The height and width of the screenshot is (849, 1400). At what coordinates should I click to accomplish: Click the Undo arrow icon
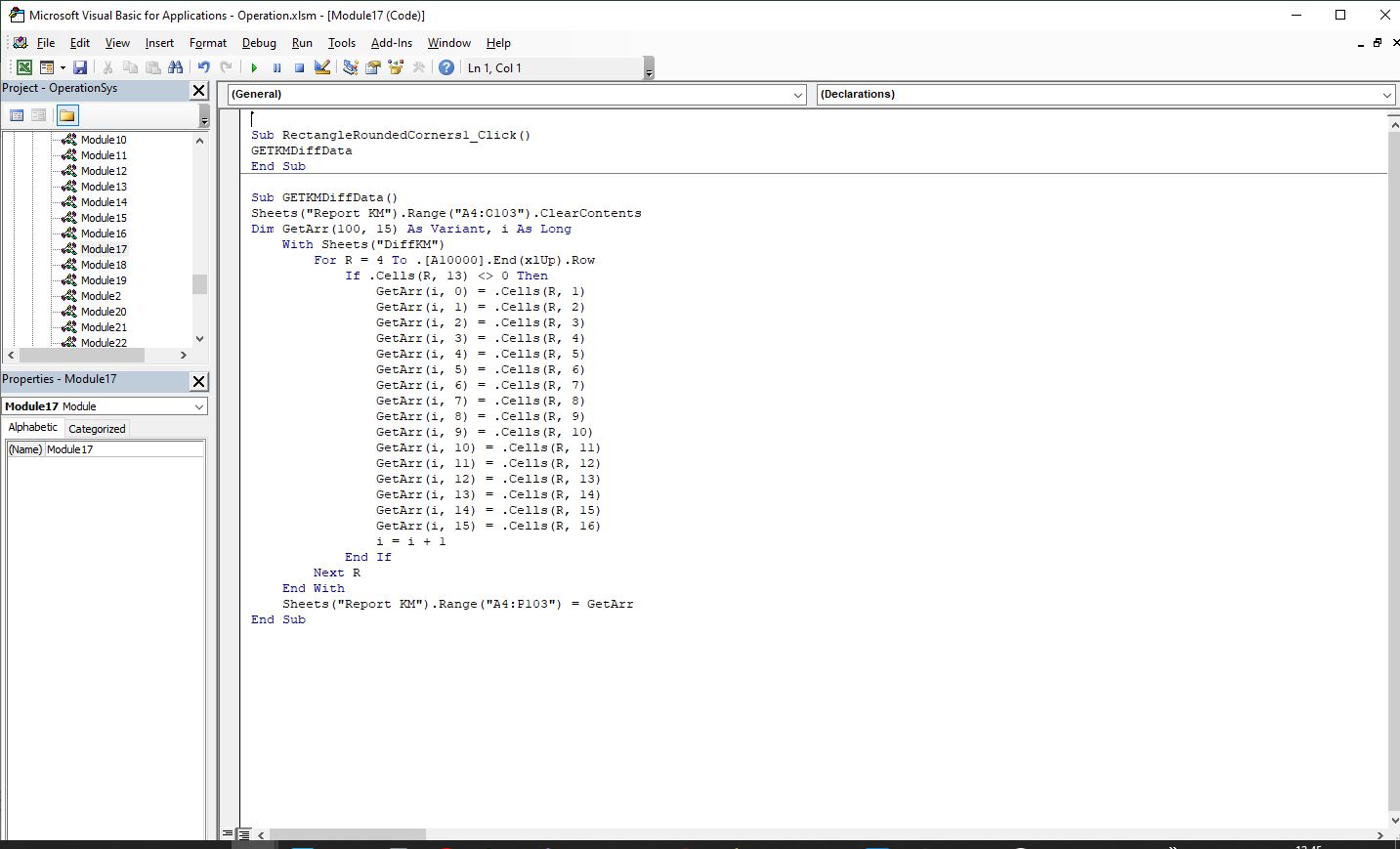[203, 67]
